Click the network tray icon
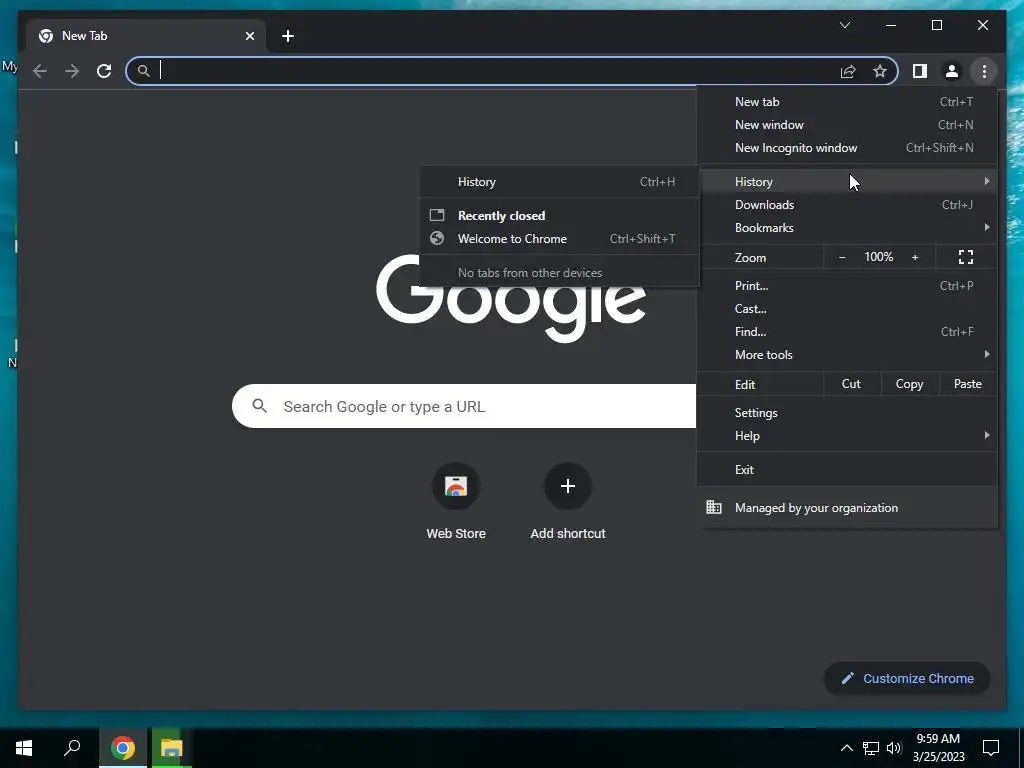The height and width of the screenshot is (768, 1024). coord(871,748)
